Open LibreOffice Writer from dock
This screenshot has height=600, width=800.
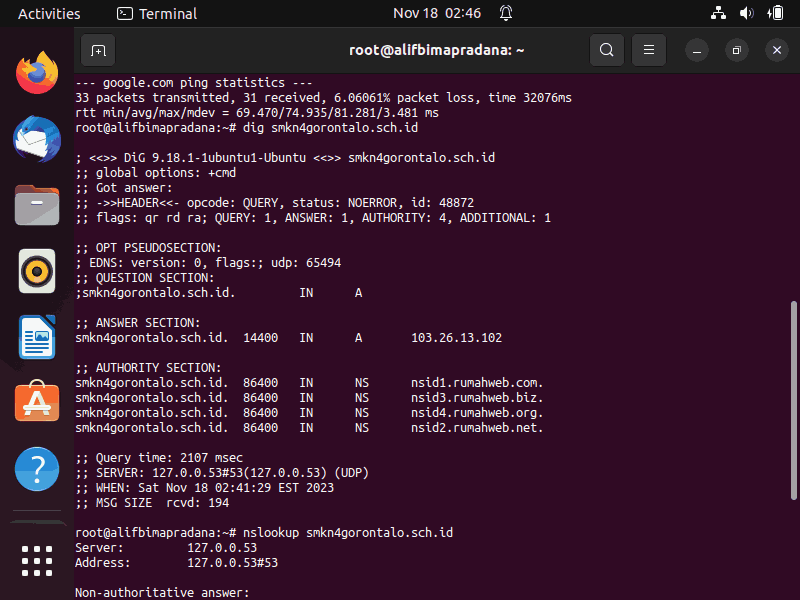coord(37,337)
